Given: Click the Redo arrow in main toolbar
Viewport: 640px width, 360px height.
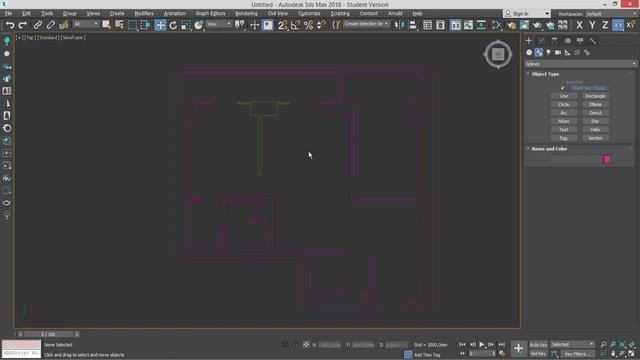Looking at the screenshot, I should click(x=23, y=25).
